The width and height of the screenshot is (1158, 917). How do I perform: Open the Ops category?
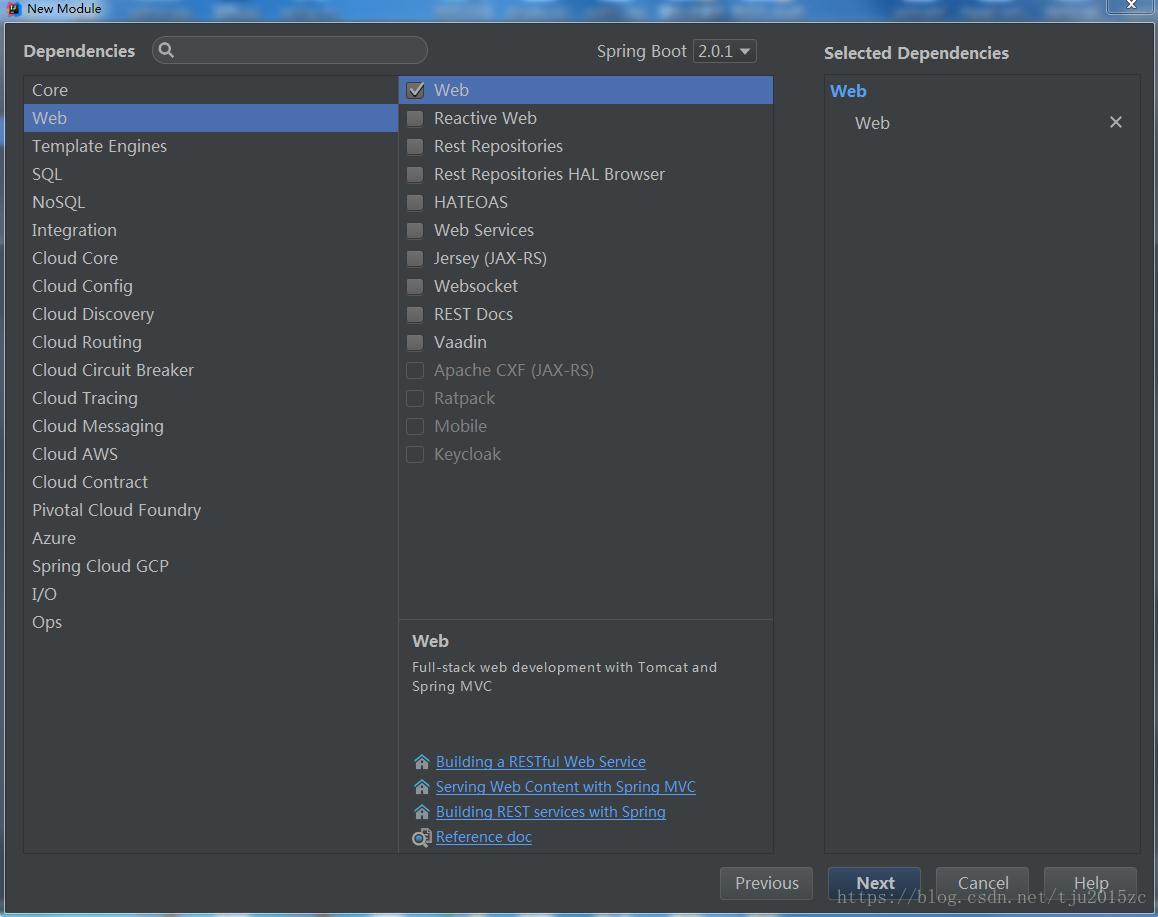click(x=210, y=623)
